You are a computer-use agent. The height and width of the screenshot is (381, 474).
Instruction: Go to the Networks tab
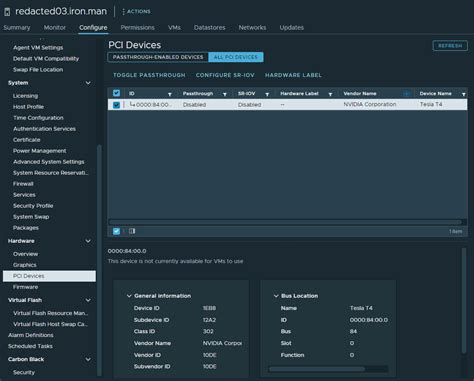point(252,28)
